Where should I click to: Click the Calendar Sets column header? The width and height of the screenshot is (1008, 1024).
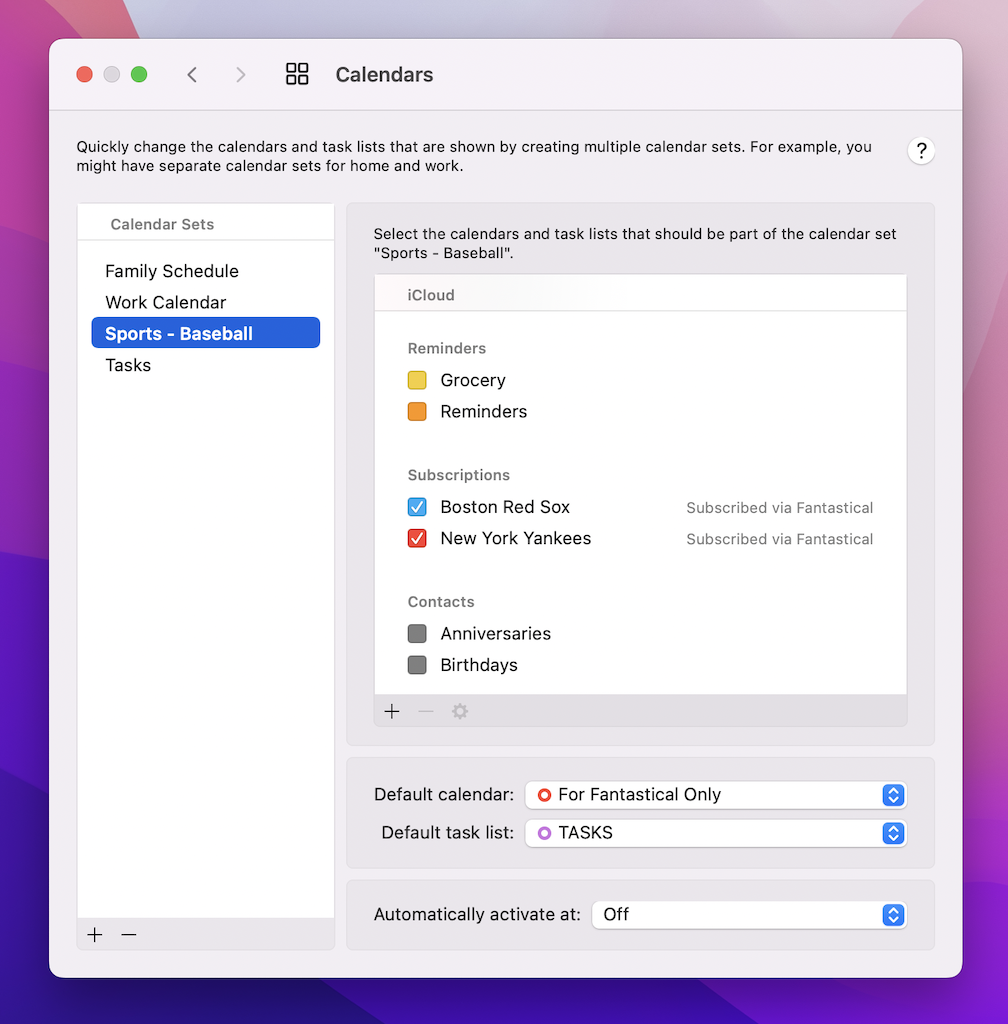206,224
